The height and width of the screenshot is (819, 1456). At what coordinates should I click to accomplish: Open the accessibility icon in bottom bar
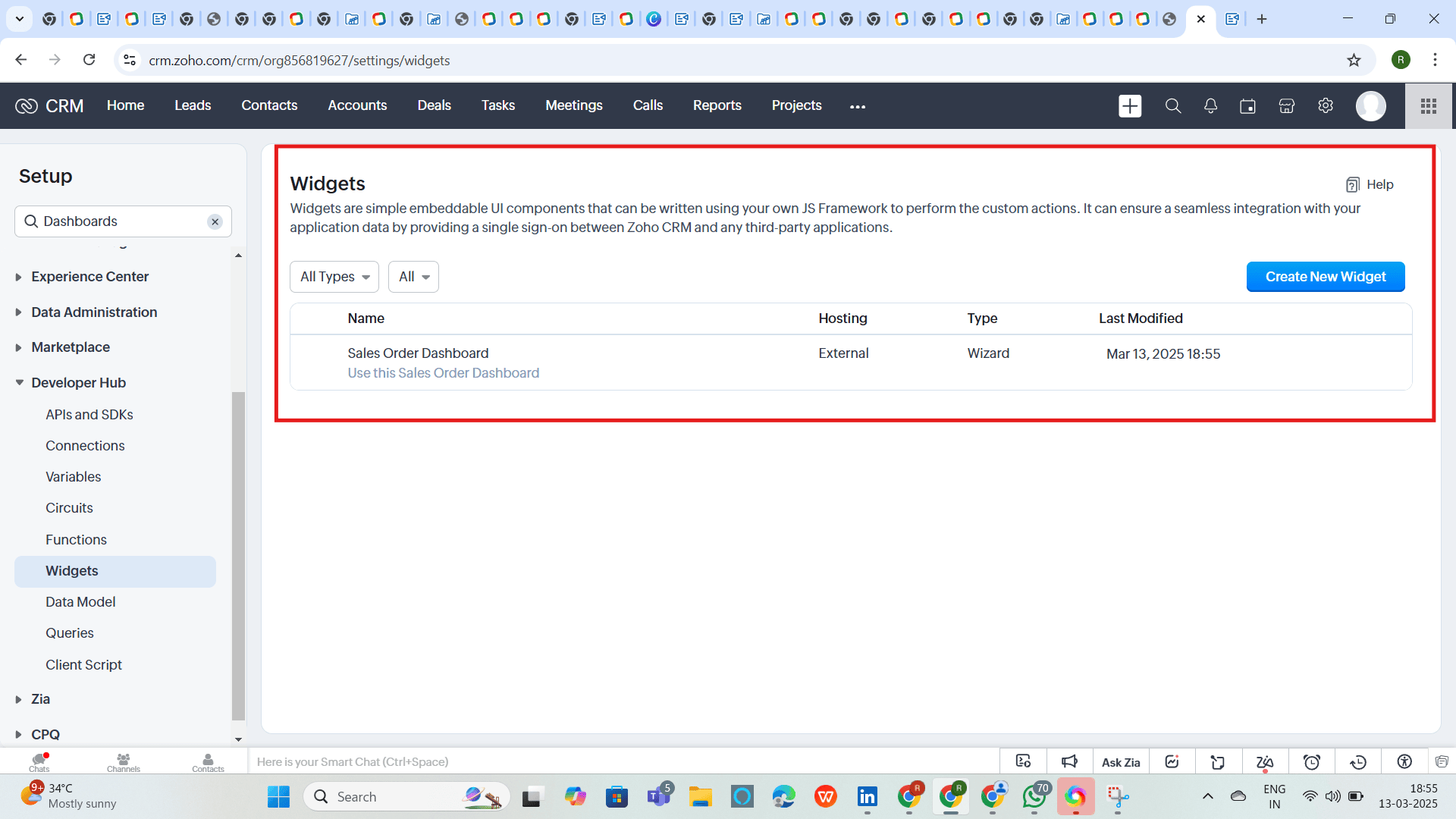point(1404,762)
